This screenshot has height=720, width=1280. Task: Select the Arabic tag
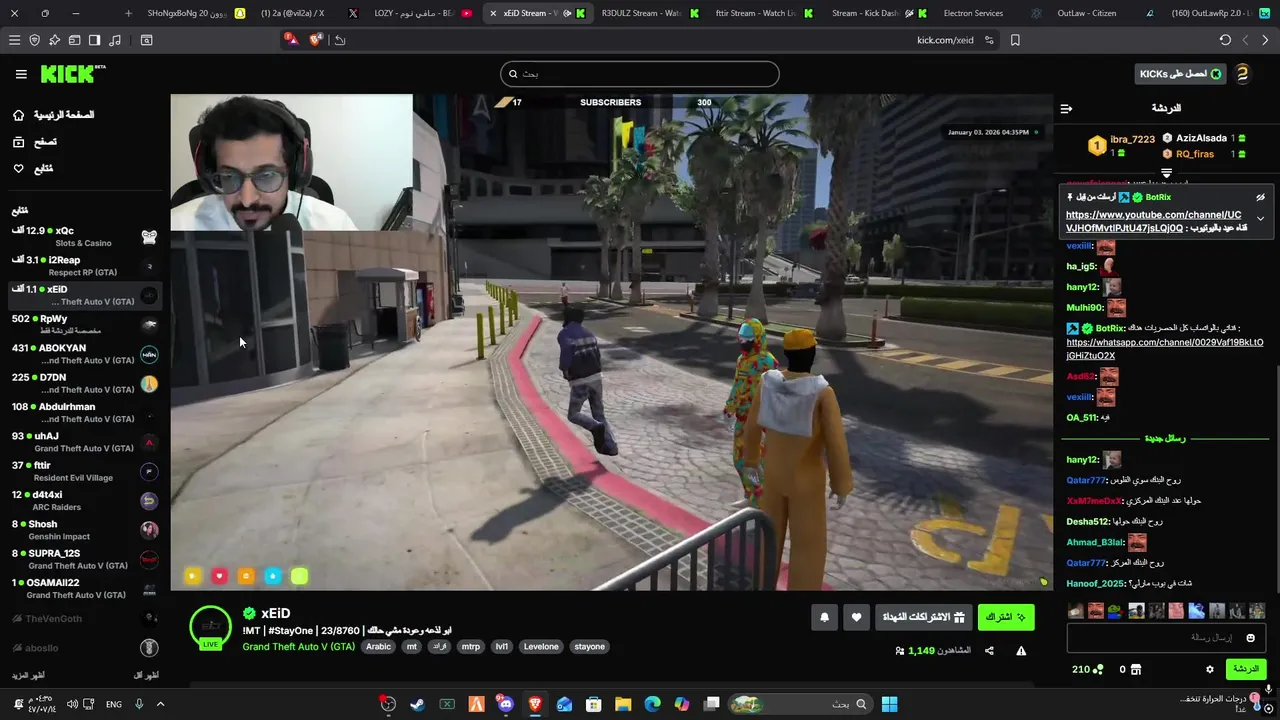pyautogui.click(x=378, y=647)
